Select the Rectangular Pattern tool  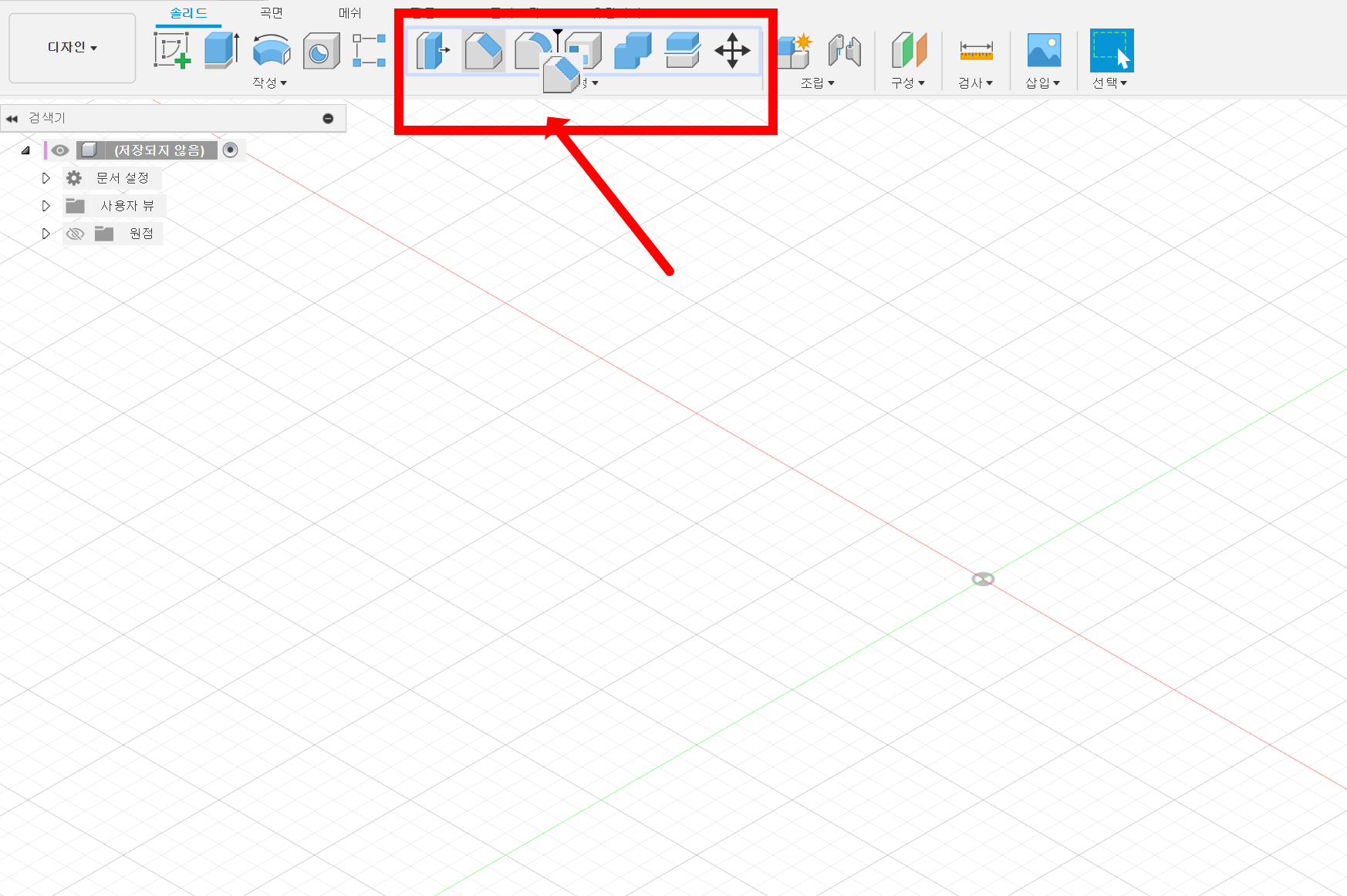click(370, 50)
